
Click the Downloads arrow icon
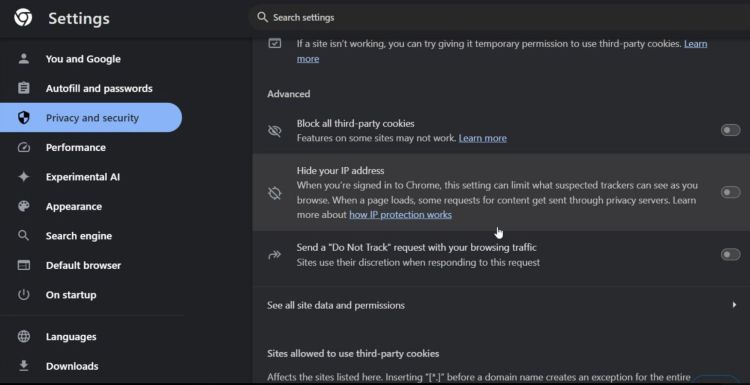(23, 366)
